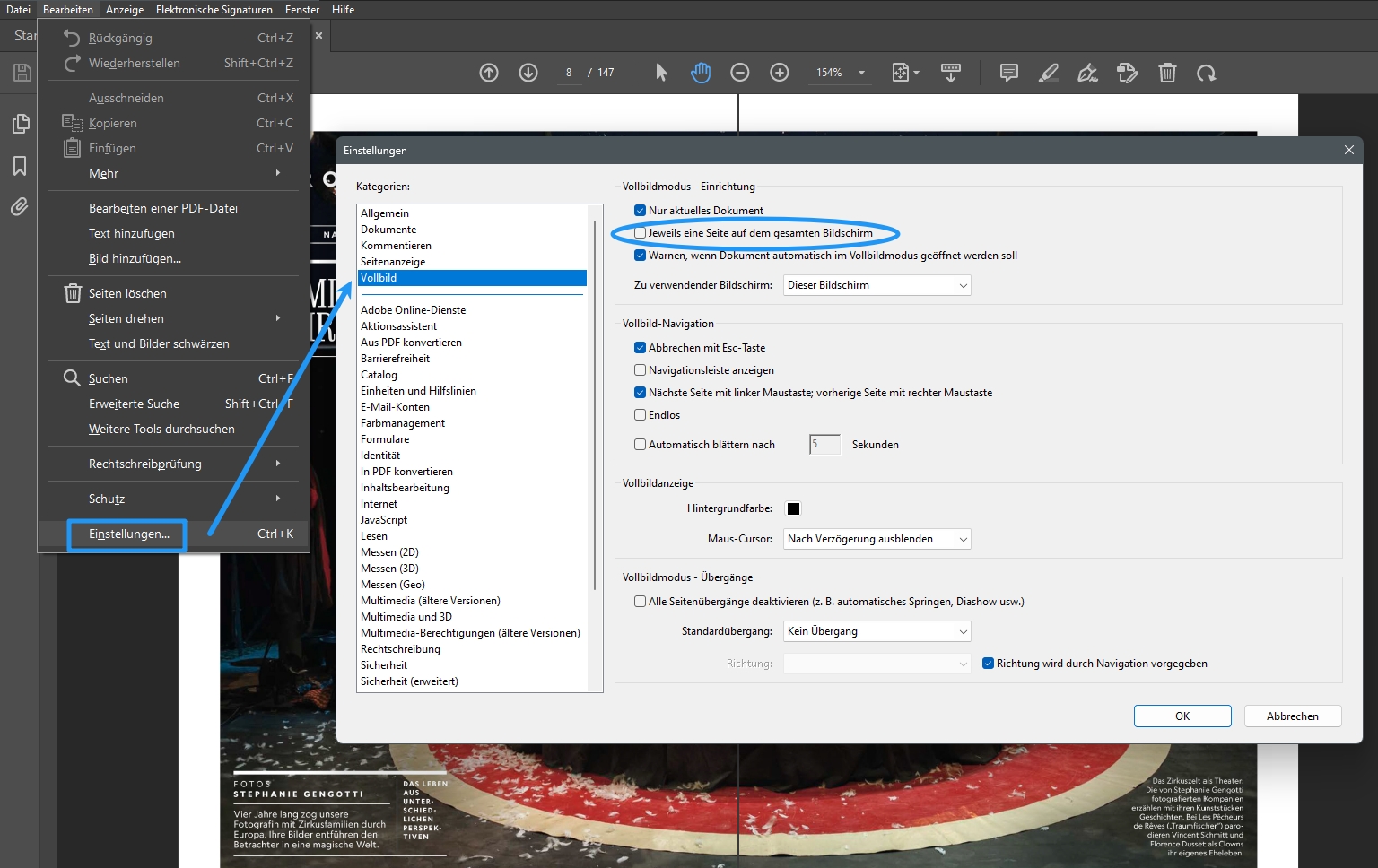Click the previous page up-arrow icon
1378x868 pixels.
coord(489,73)
